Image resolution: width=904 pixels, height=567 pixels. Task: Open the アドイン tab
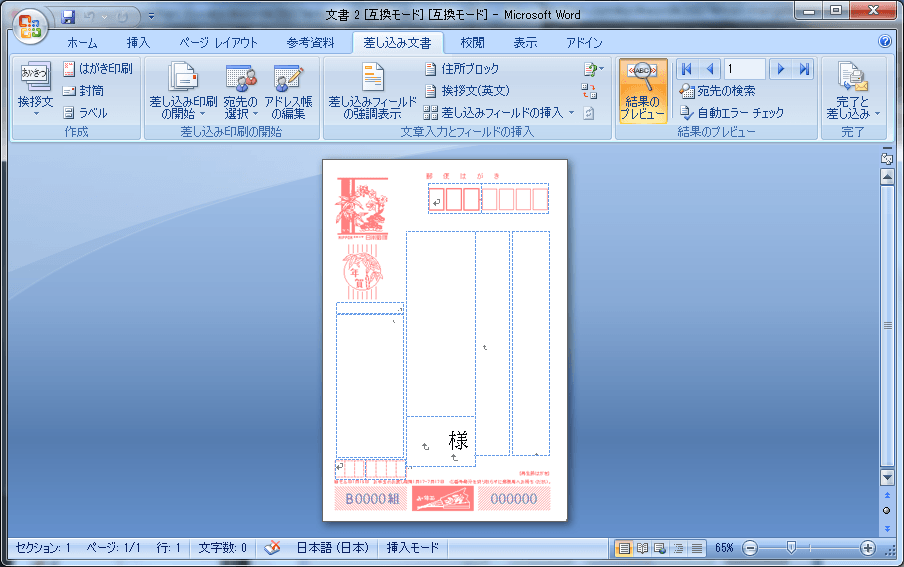(x=583, y=43)
